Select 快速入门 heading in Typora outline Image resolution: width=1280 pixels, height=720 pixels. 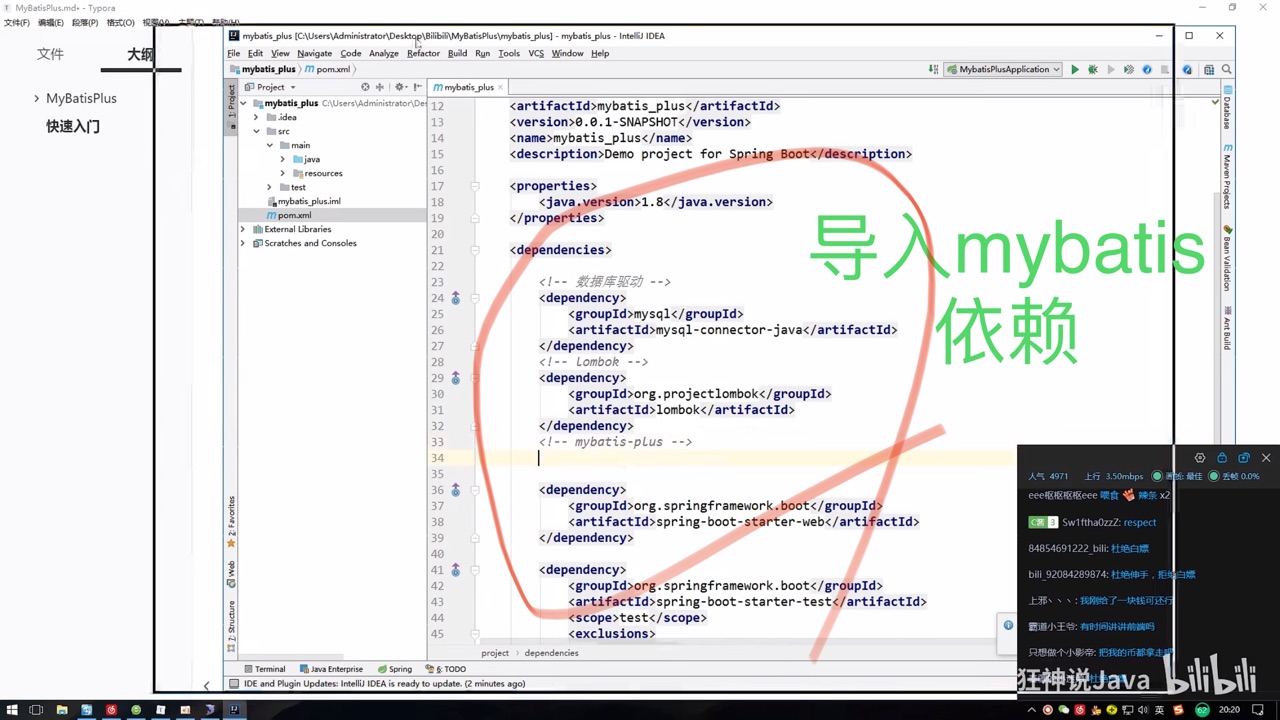pos(73,126)
